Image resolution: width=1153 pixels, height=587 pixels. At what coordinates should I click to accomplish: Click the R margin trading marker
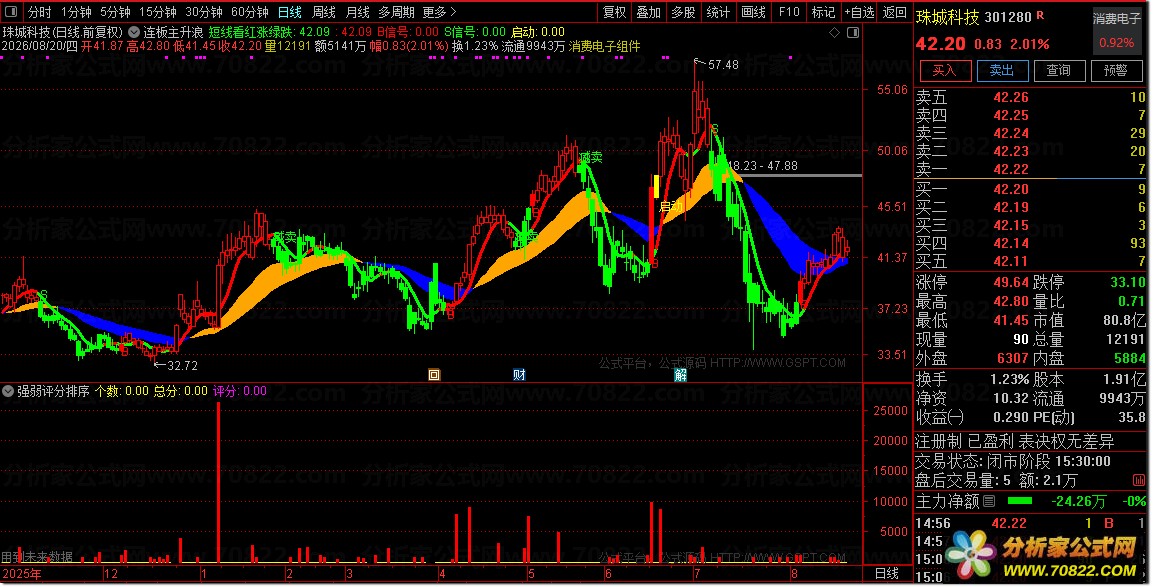pyautogui.click(x=1040, y=16)
